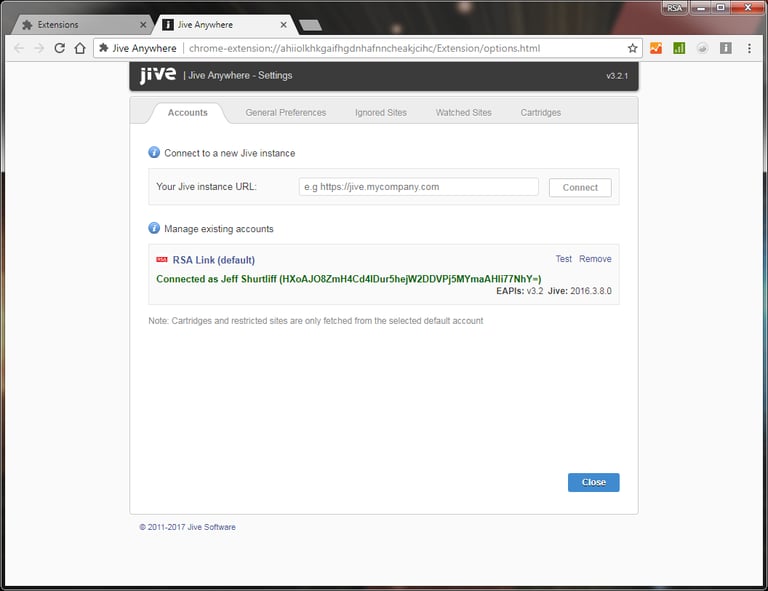
Task: Test the RSA Link account
Action: tap(563, 259)
